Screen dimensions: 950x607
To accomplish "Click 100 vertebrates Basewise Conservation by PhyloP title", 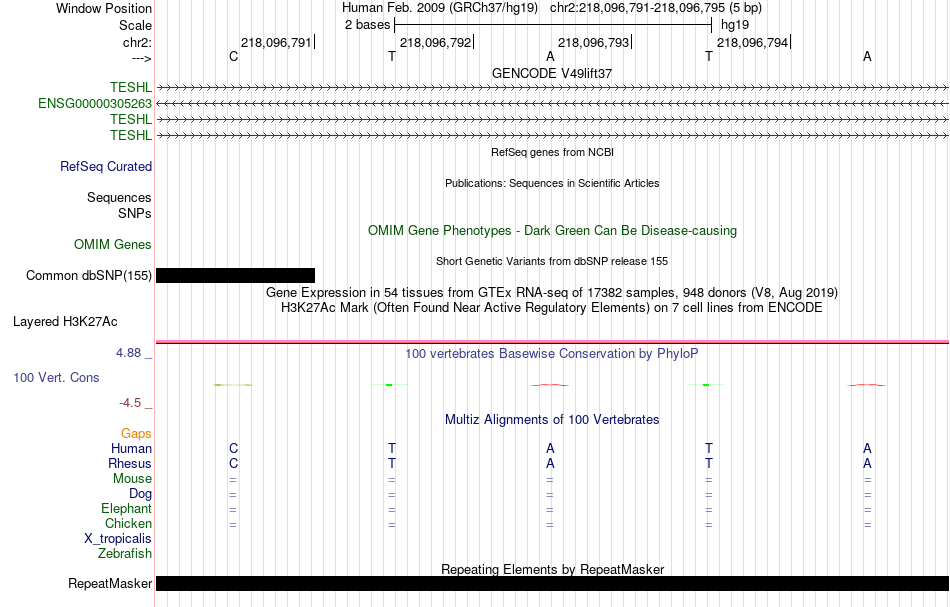I will point(552,354).
